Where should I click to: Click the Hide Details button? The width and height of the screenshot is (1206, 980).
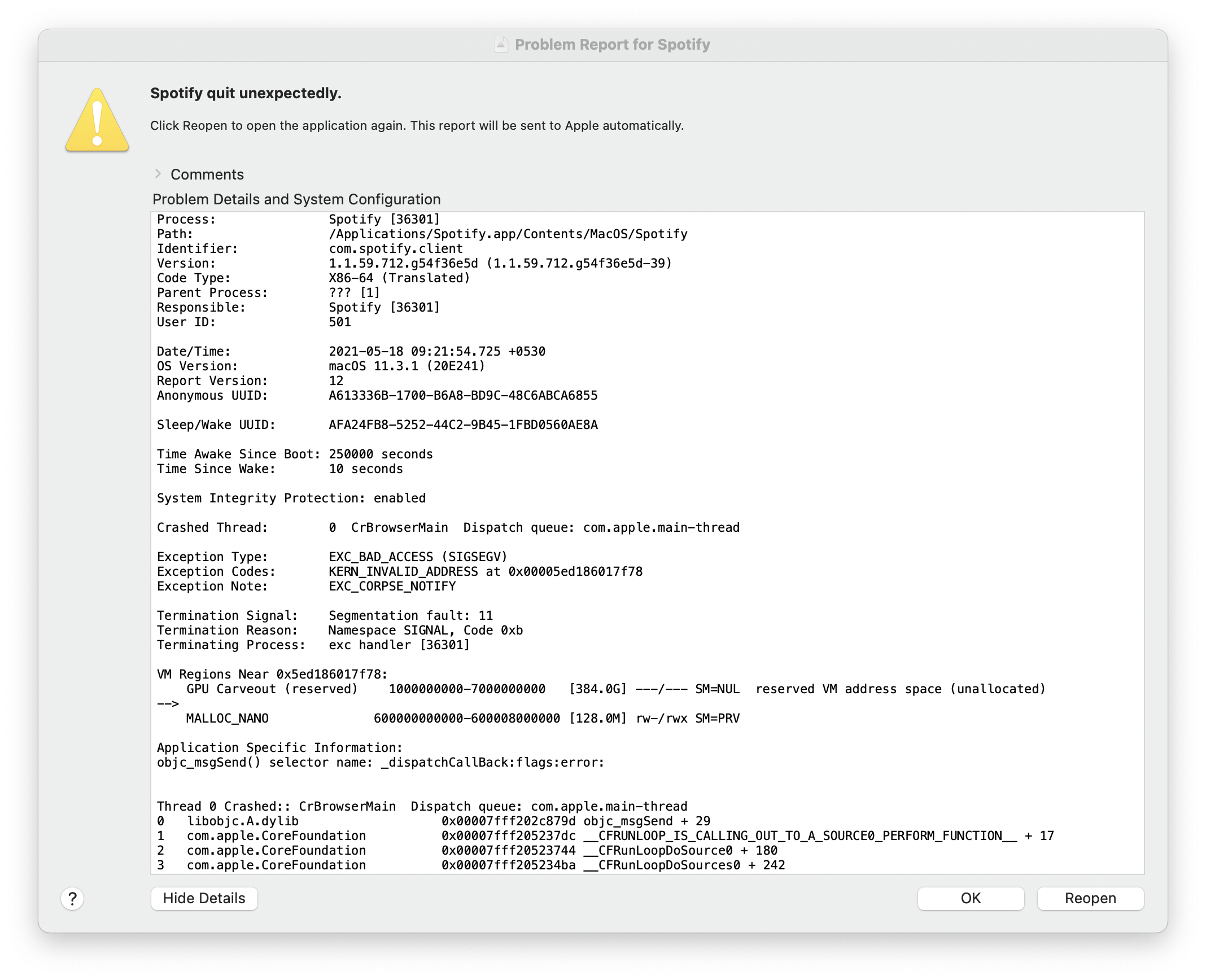click(204, 898)
